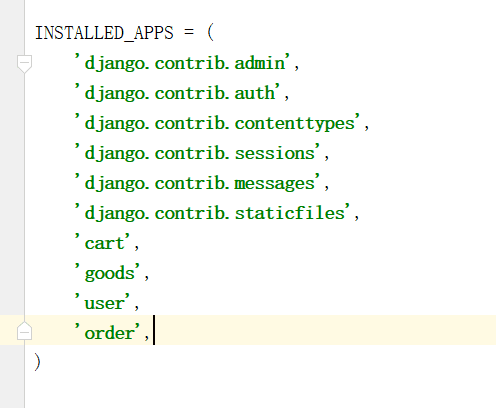This screenshot has height=408, width=496.
Task: Click the 'django.contrib.contenttypes' string
Action: pos(217,123)
